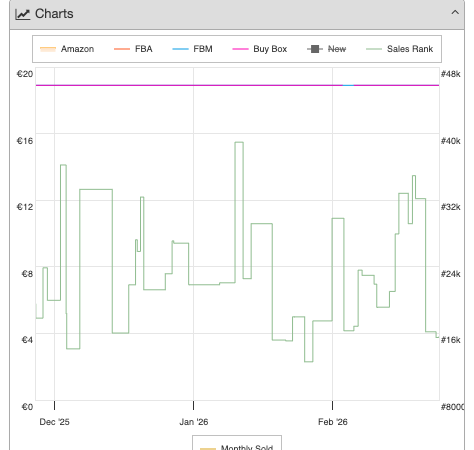Toggle the Monthly Sold legend entry

coord(237,447)
